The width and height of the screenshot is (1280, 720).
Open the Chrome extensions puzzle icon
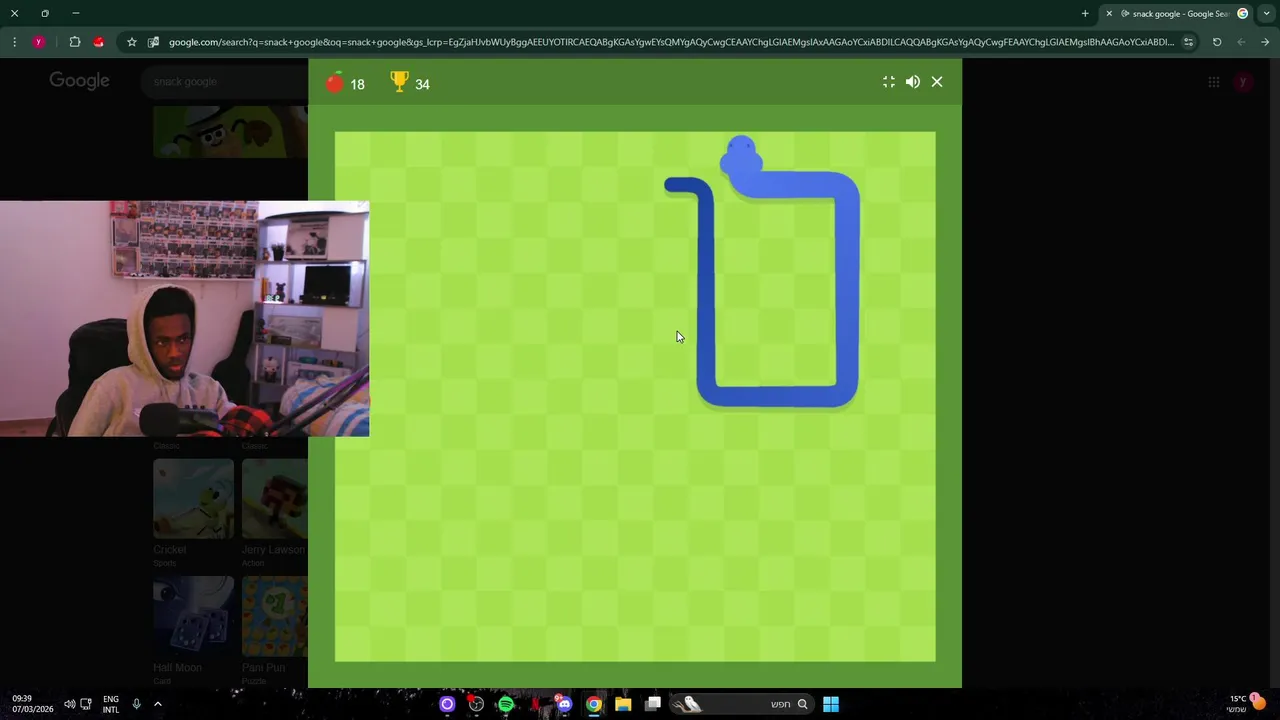click(x=75, y=42)
